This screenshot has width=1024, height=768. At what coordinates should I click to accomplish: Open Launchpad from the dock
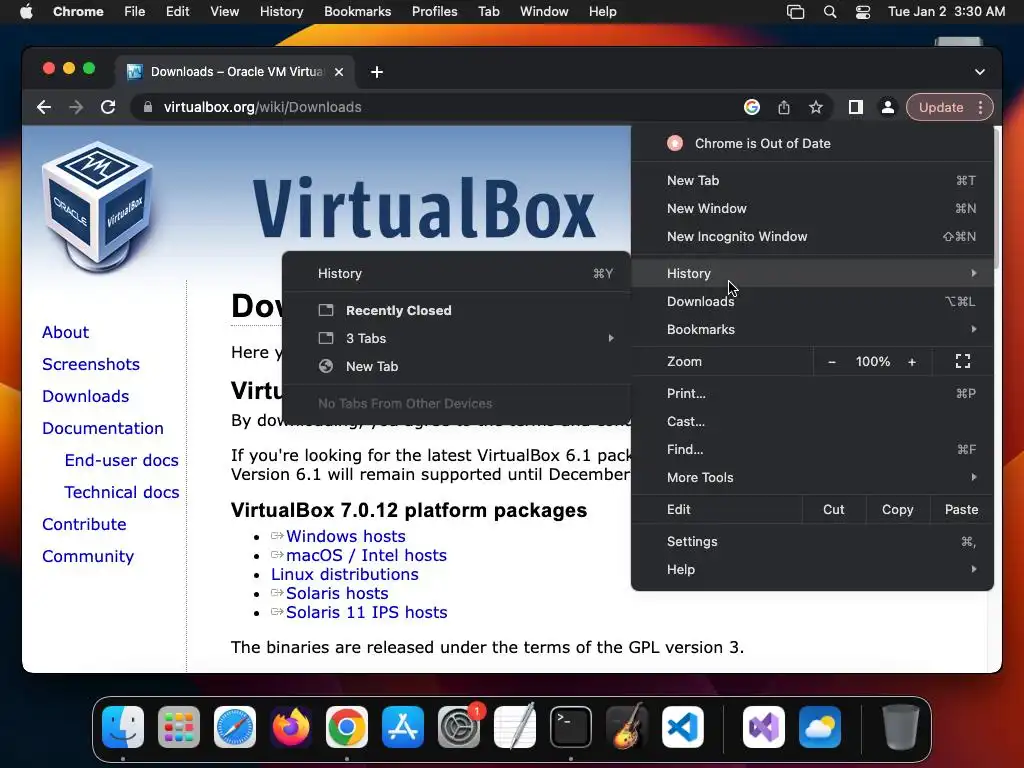click(179, 727)
